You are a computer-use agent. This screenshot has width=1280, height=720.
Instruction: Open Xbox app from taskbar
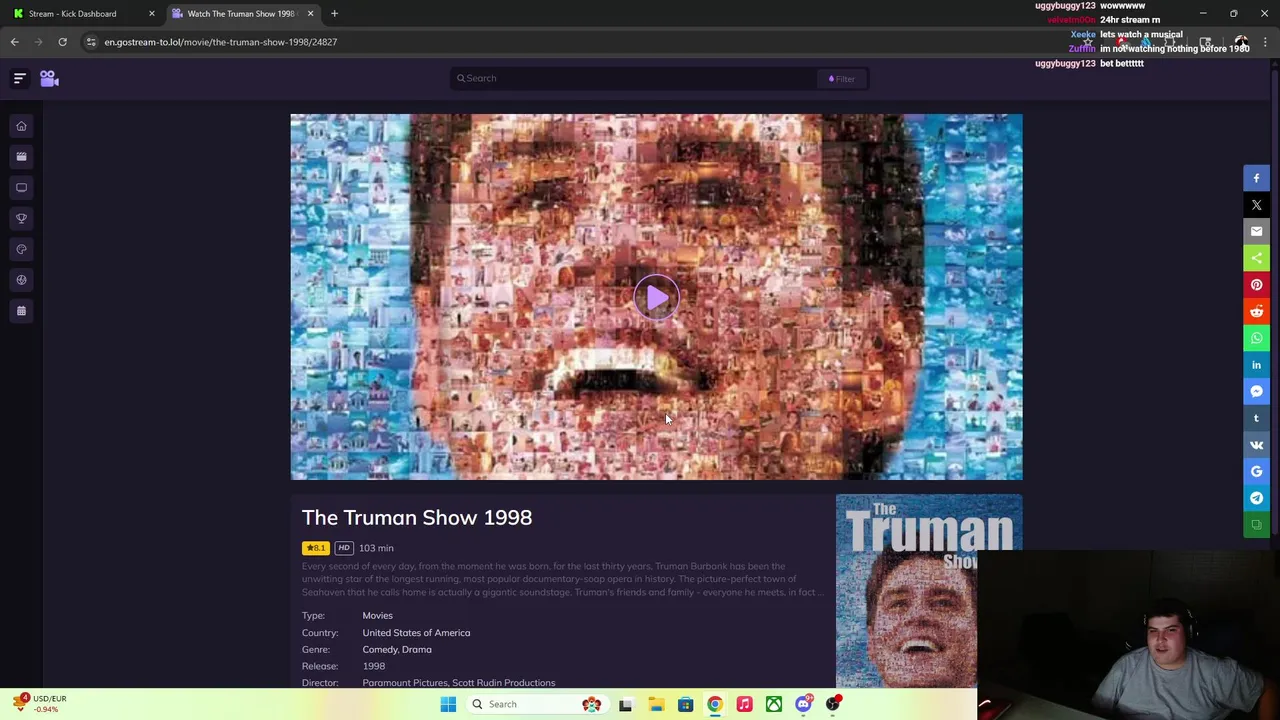pyautogui.click(x=774, y=704)
